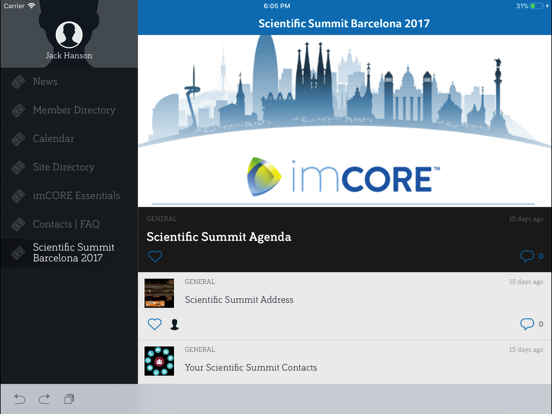552x414 pixels.
Task: Tap the 6:05 PM clock
Action: (277, 6)
